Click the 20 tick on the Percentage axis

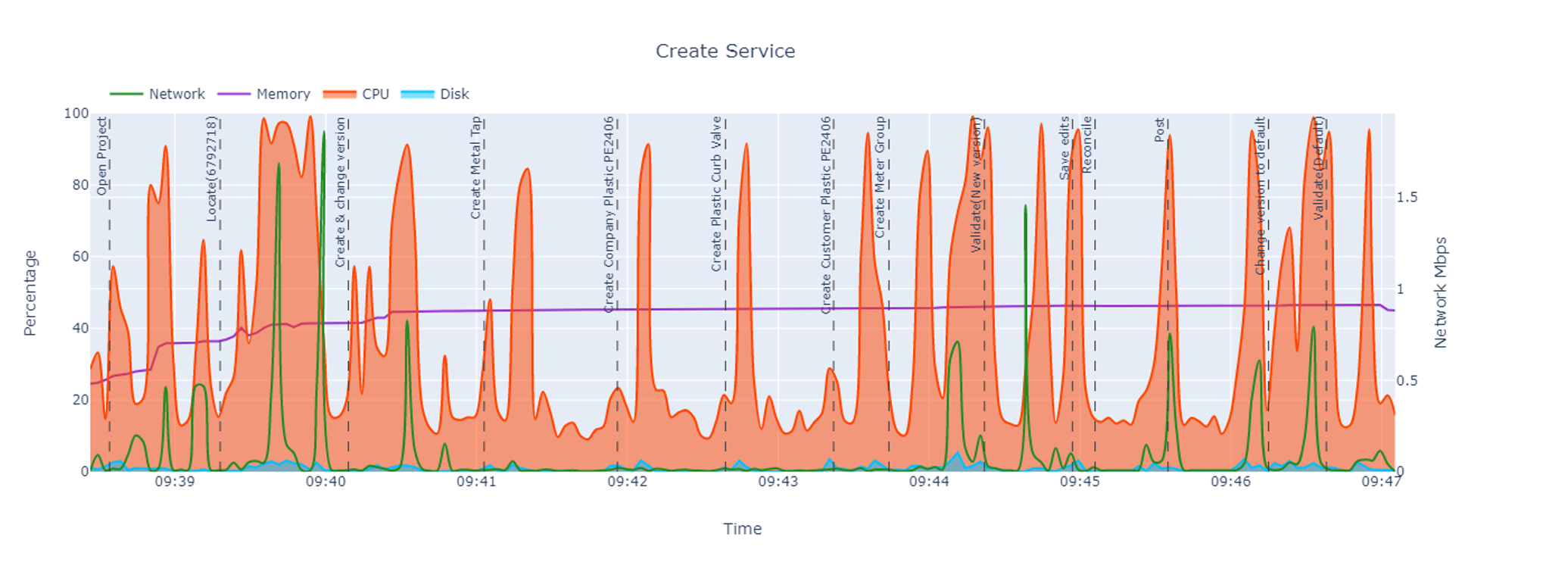tap(79, 399)
